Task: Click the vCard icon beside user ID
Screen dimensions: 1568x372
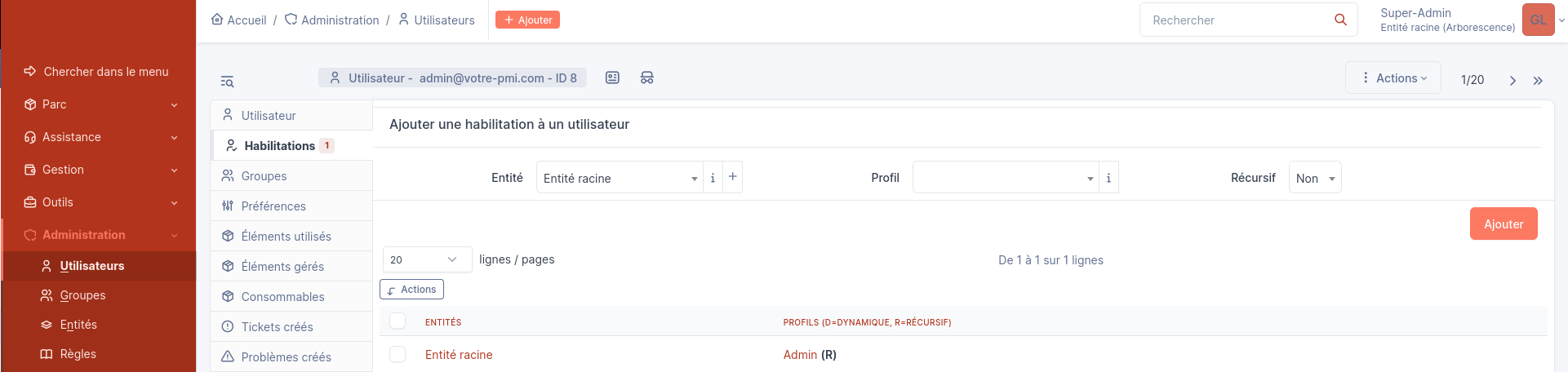Action: coord(612,77)
